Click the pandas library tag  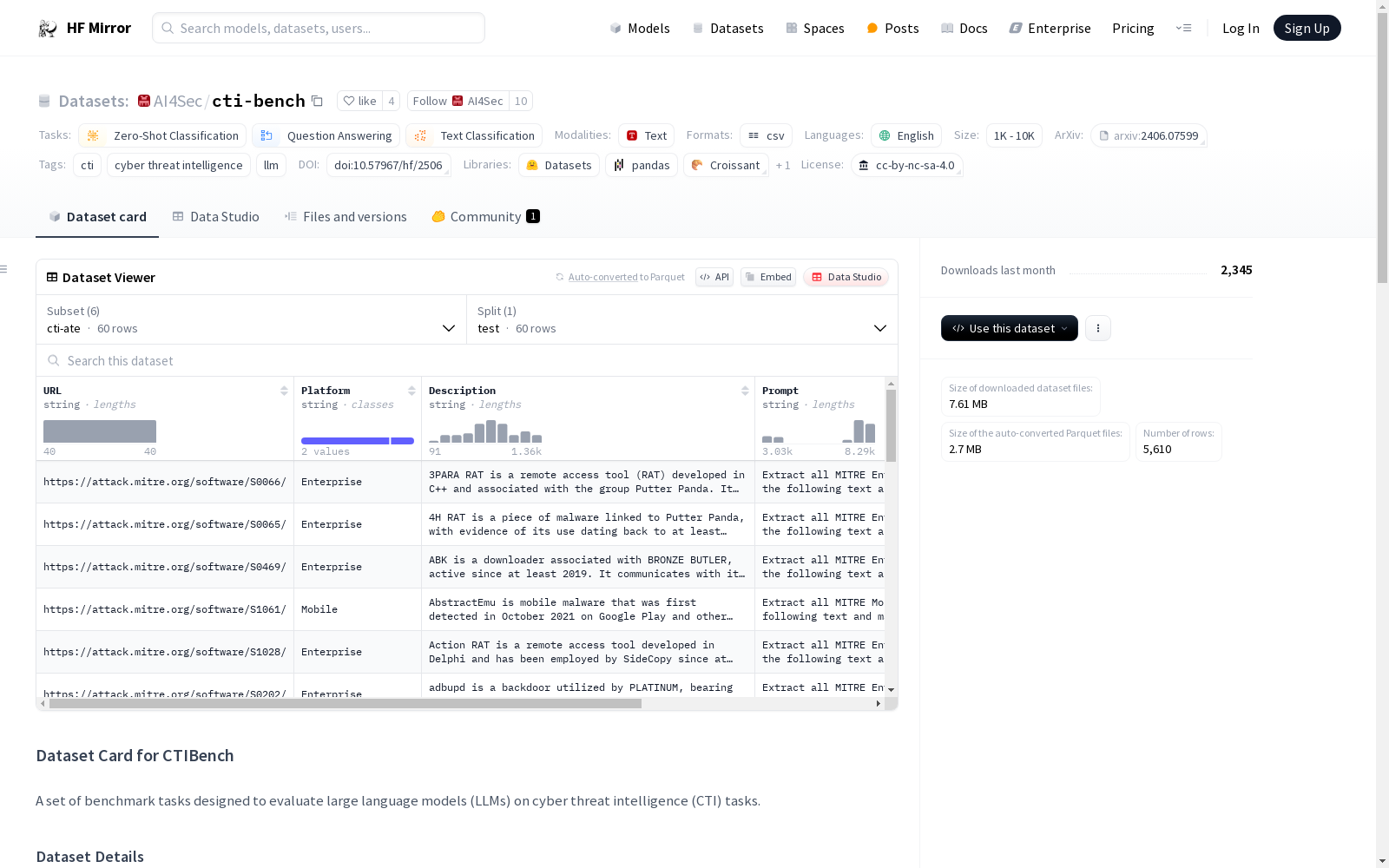coord(642,165)
